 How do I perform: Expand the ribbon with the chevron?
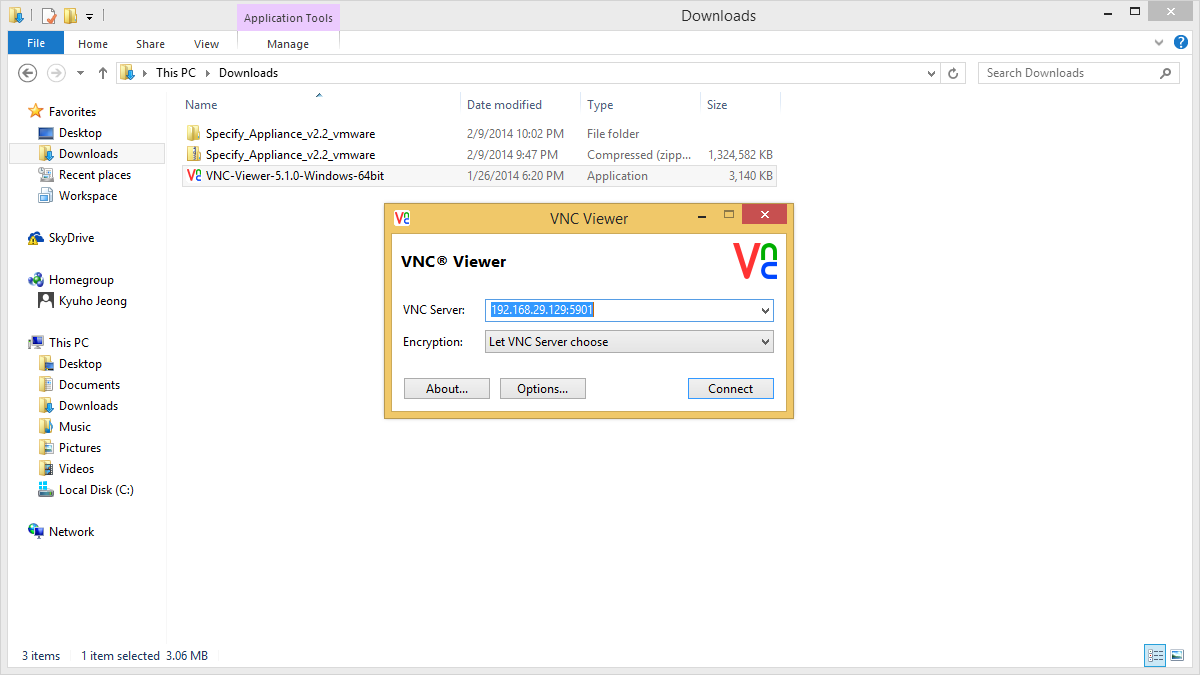[x=1159, y=43]
